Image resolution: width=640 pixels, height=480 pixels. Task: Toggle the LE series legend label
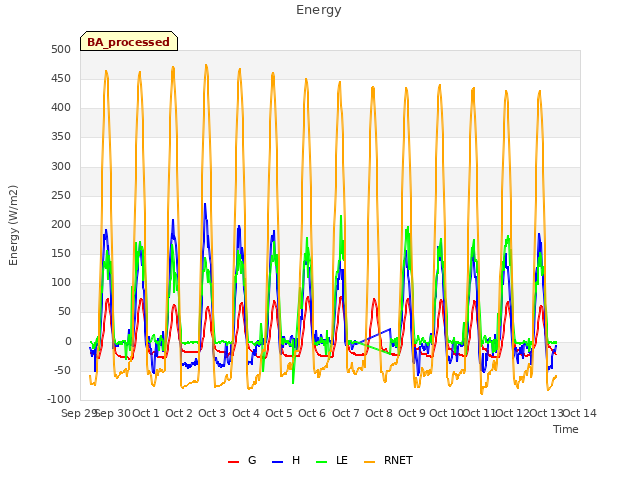(x=342, y=460)
